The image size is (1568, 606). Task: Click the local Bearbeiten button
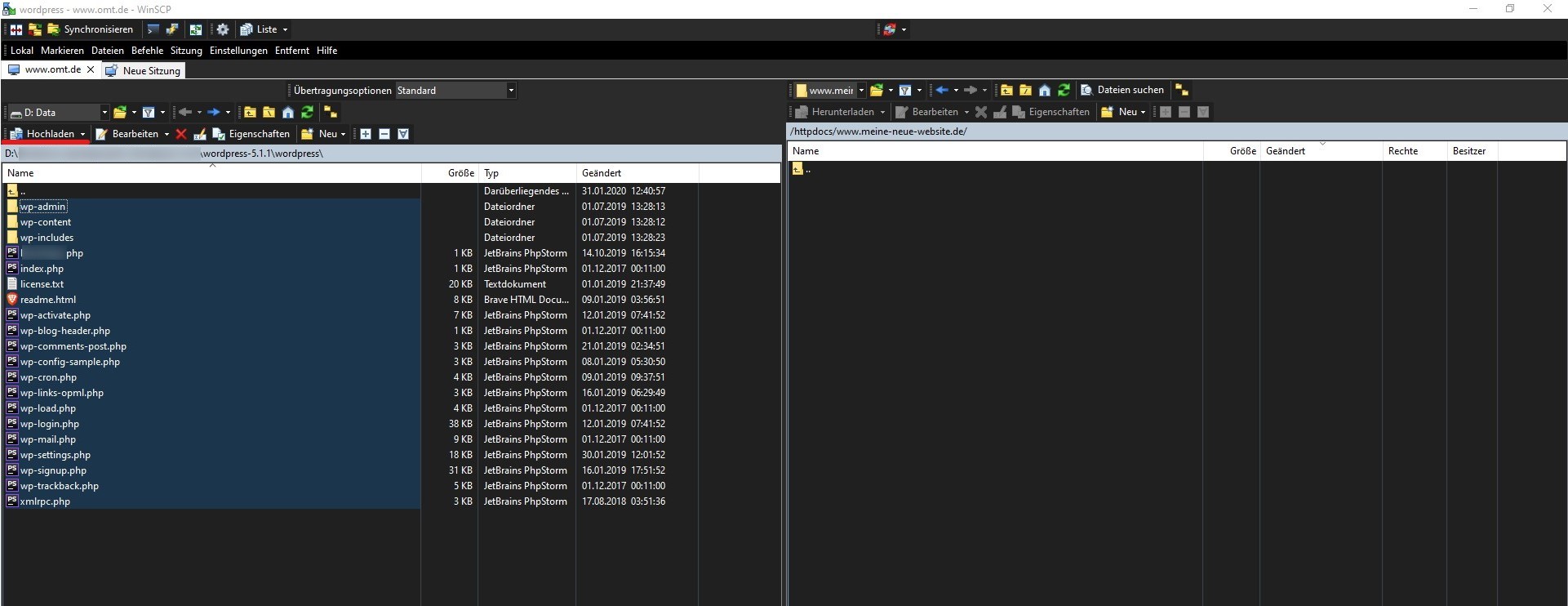pos(127,134)
